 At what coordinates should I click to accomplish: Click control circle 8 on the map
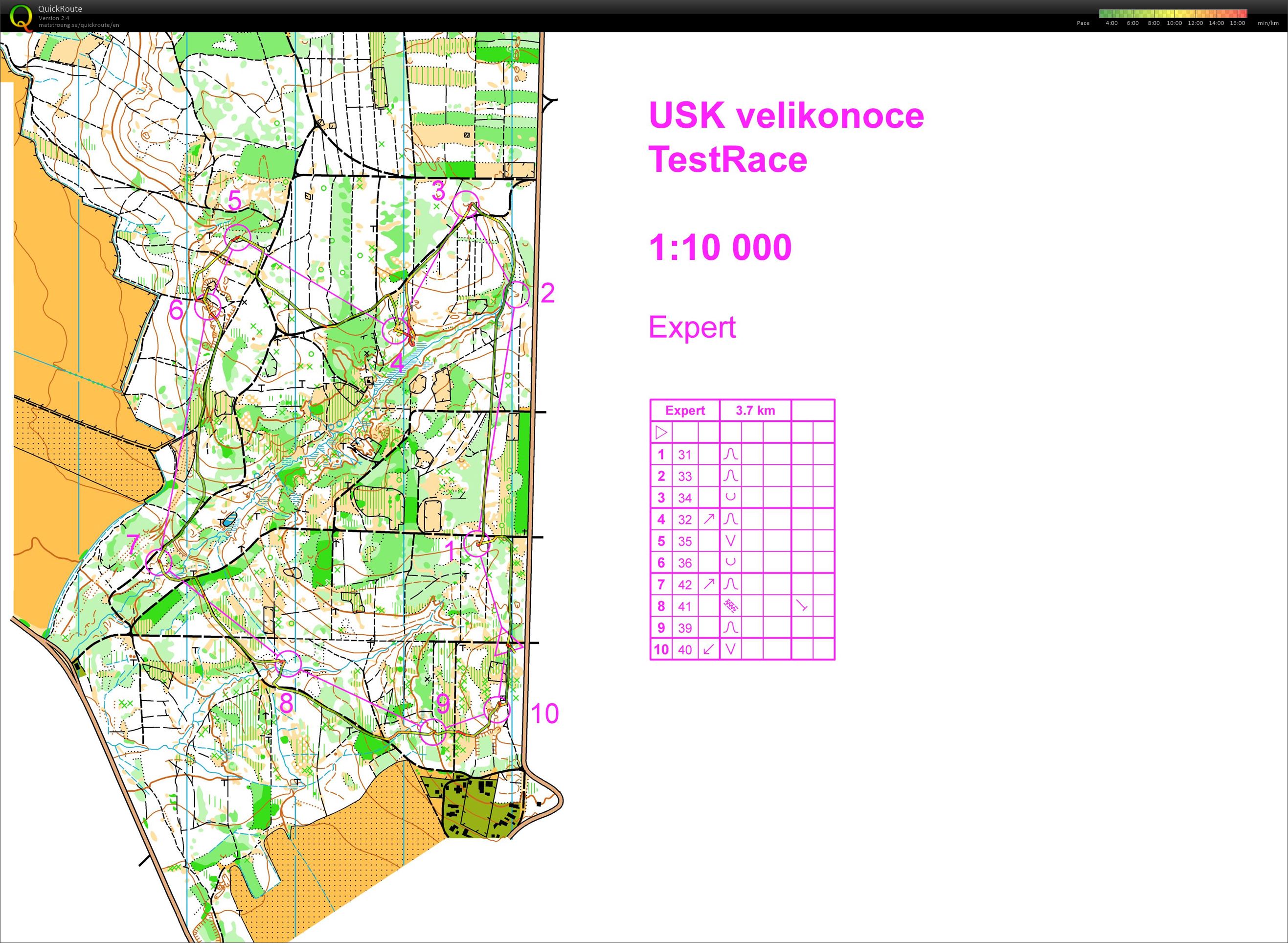[x=288, y=663]
